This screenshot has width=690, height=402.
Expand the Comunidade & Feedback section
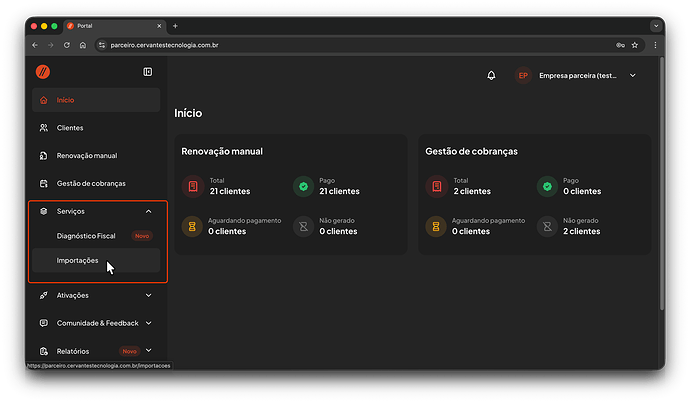(x=148, y=323)
